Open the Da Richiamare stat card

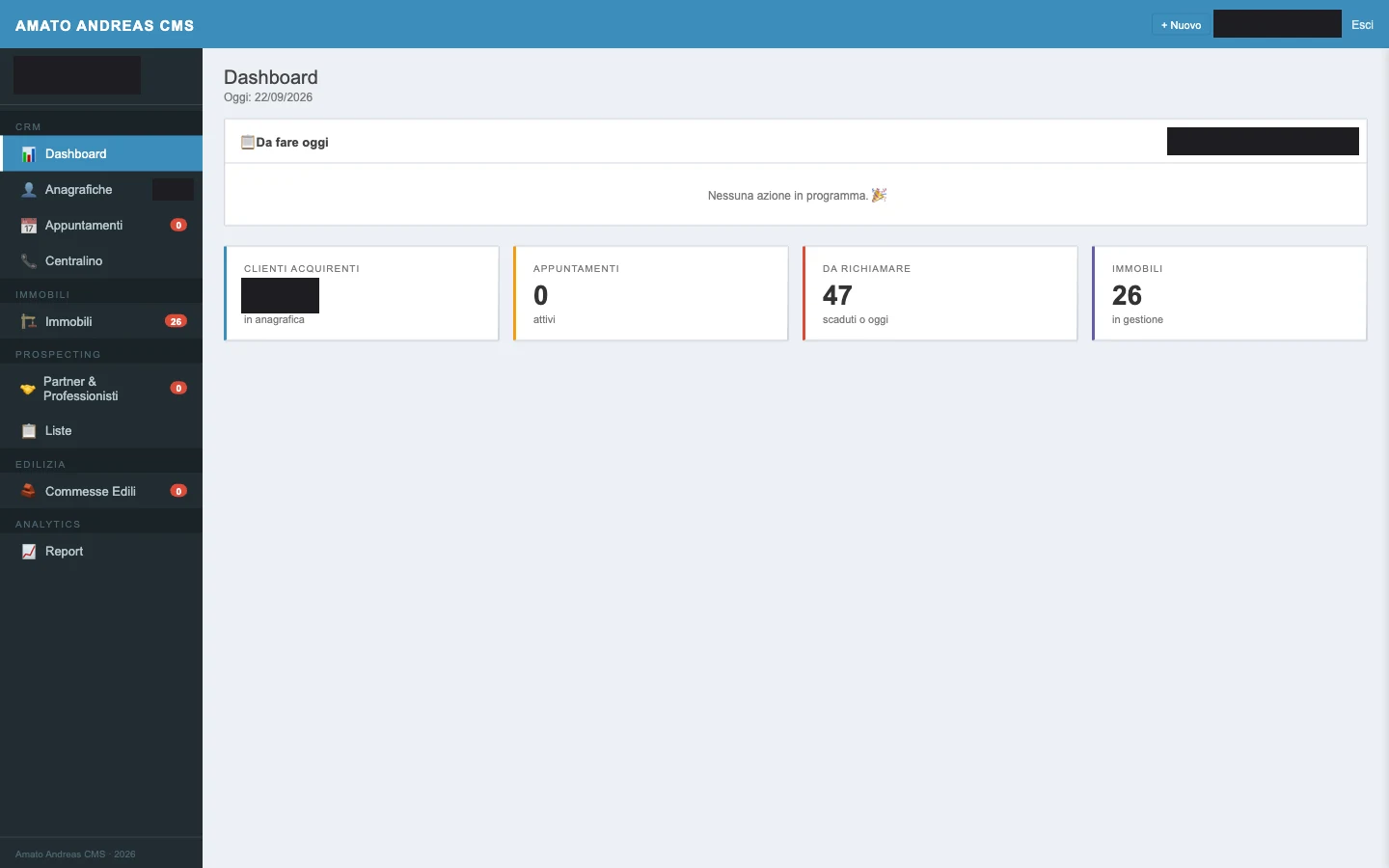point(940,293)
